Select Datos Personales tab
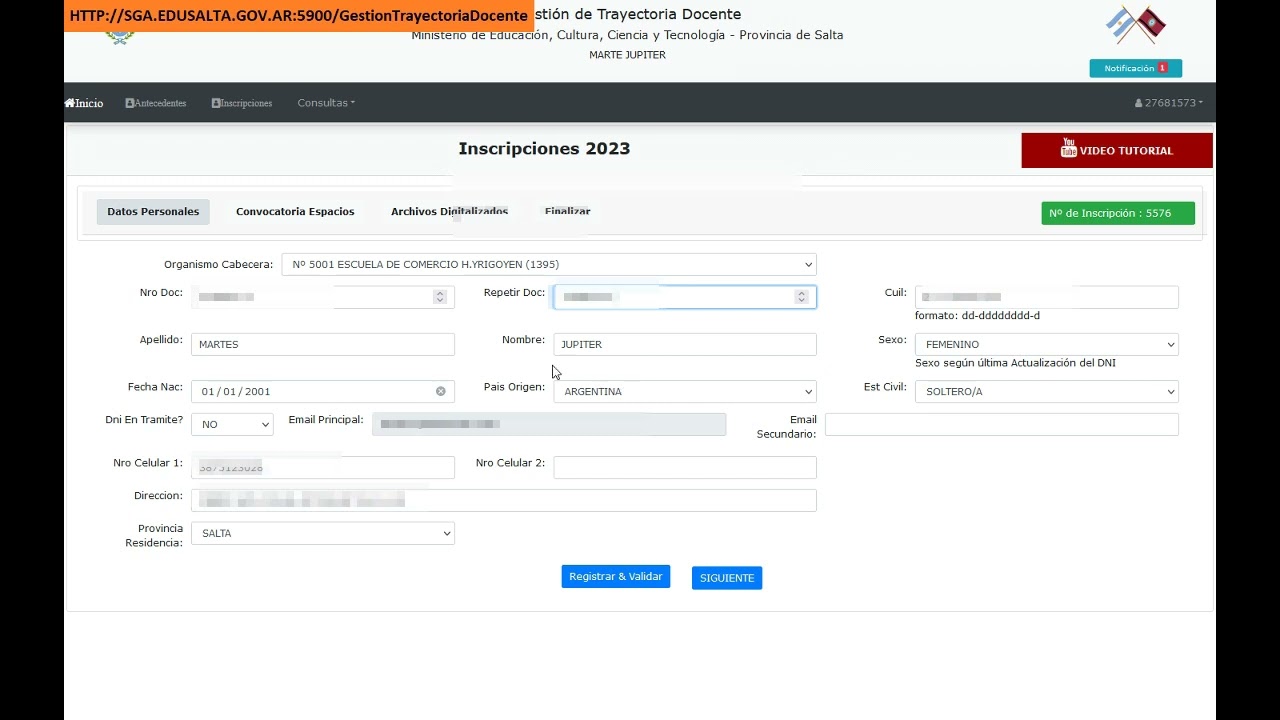 coord(153,211)
